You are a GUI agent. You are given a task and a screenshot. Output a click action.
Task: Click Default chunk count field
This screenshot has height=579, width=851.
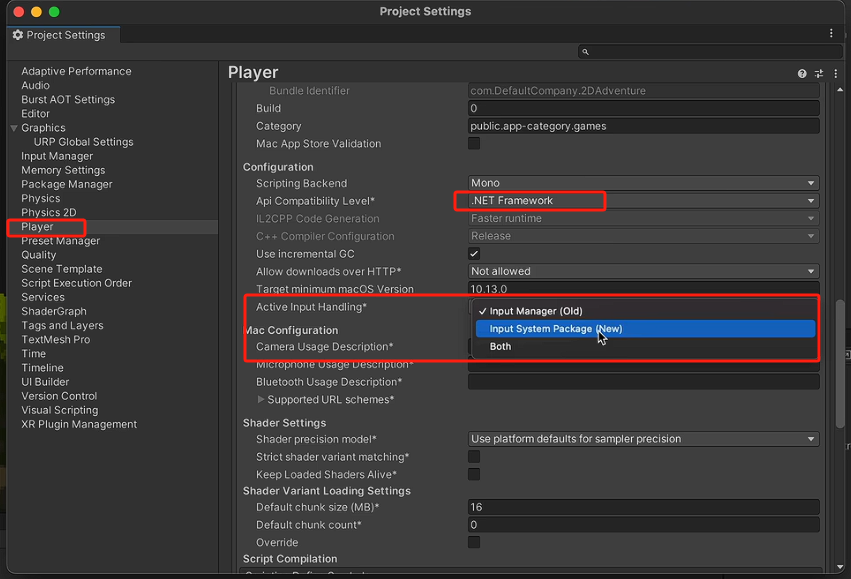(644, 525)
